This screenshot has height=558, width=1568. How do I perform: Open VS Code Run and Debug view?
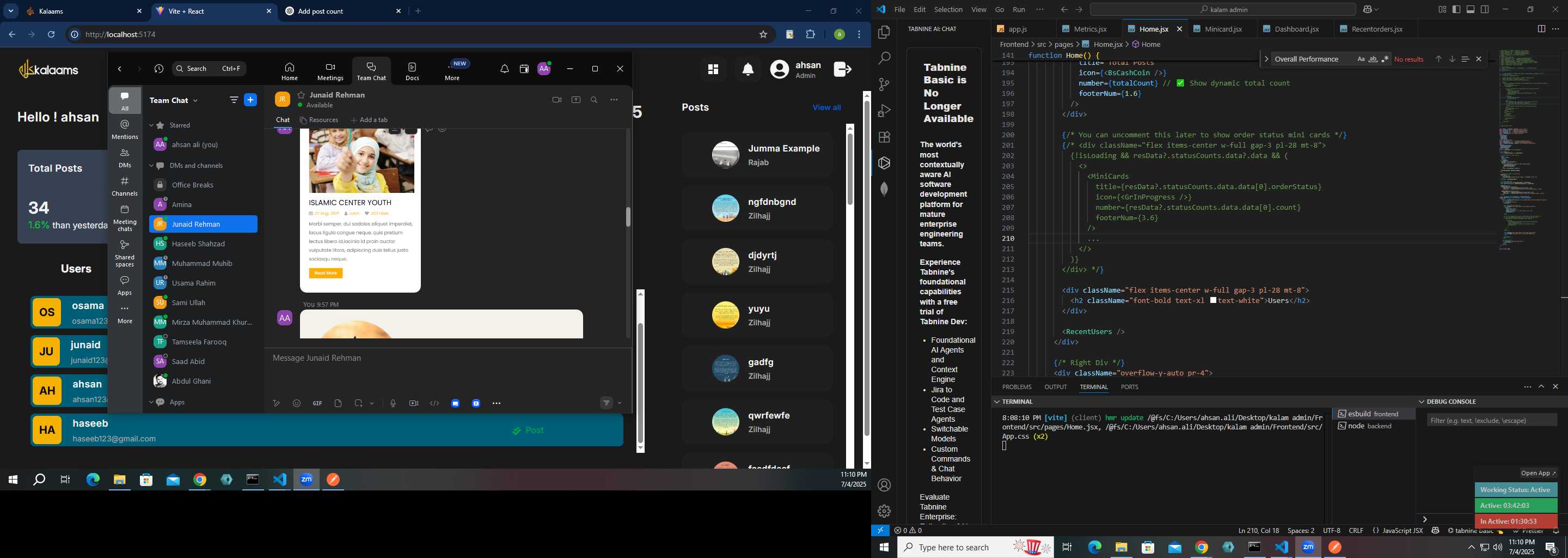(884, 111)
